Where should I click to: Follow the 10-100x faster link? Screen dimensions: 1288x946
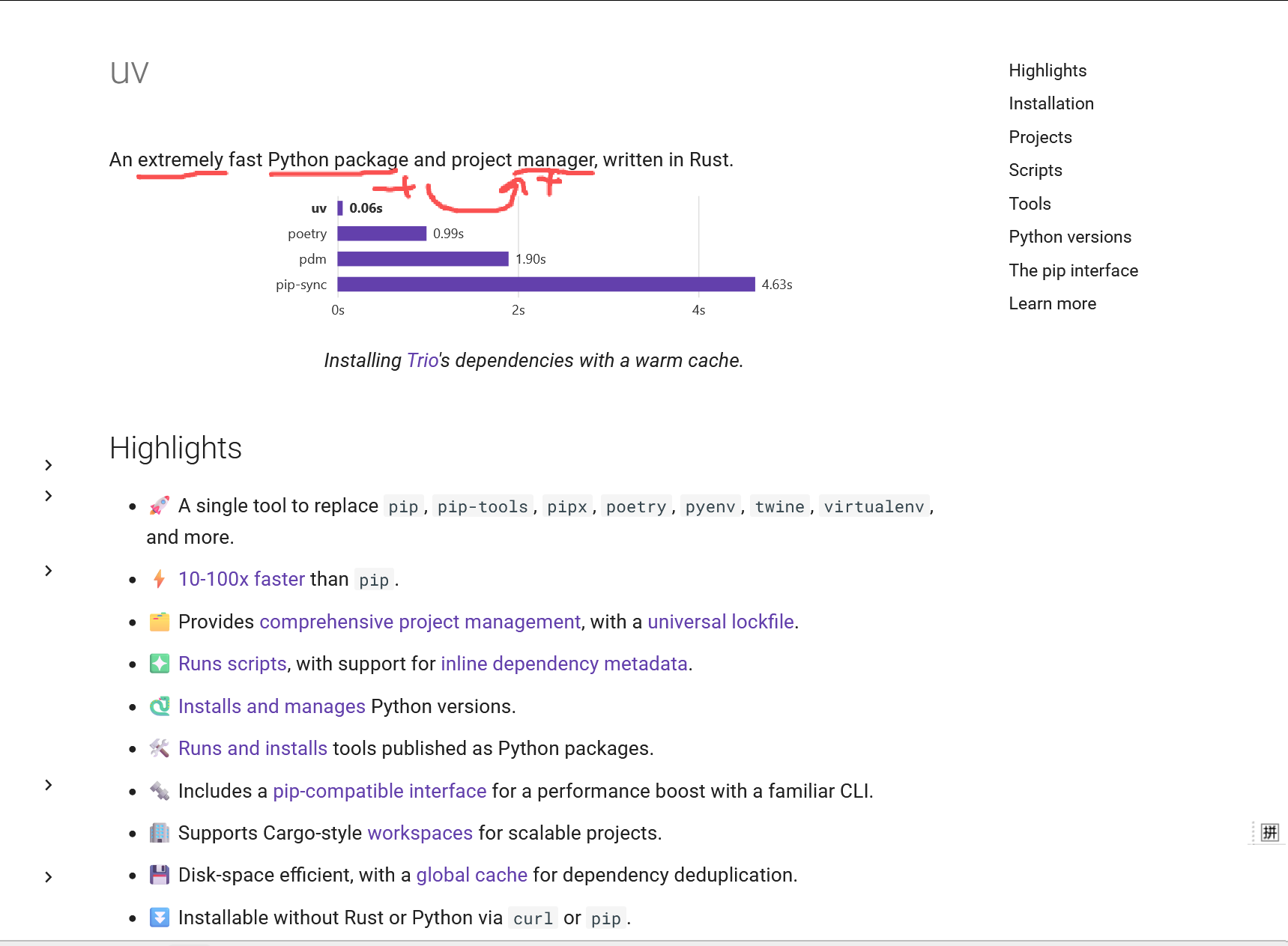241,579
